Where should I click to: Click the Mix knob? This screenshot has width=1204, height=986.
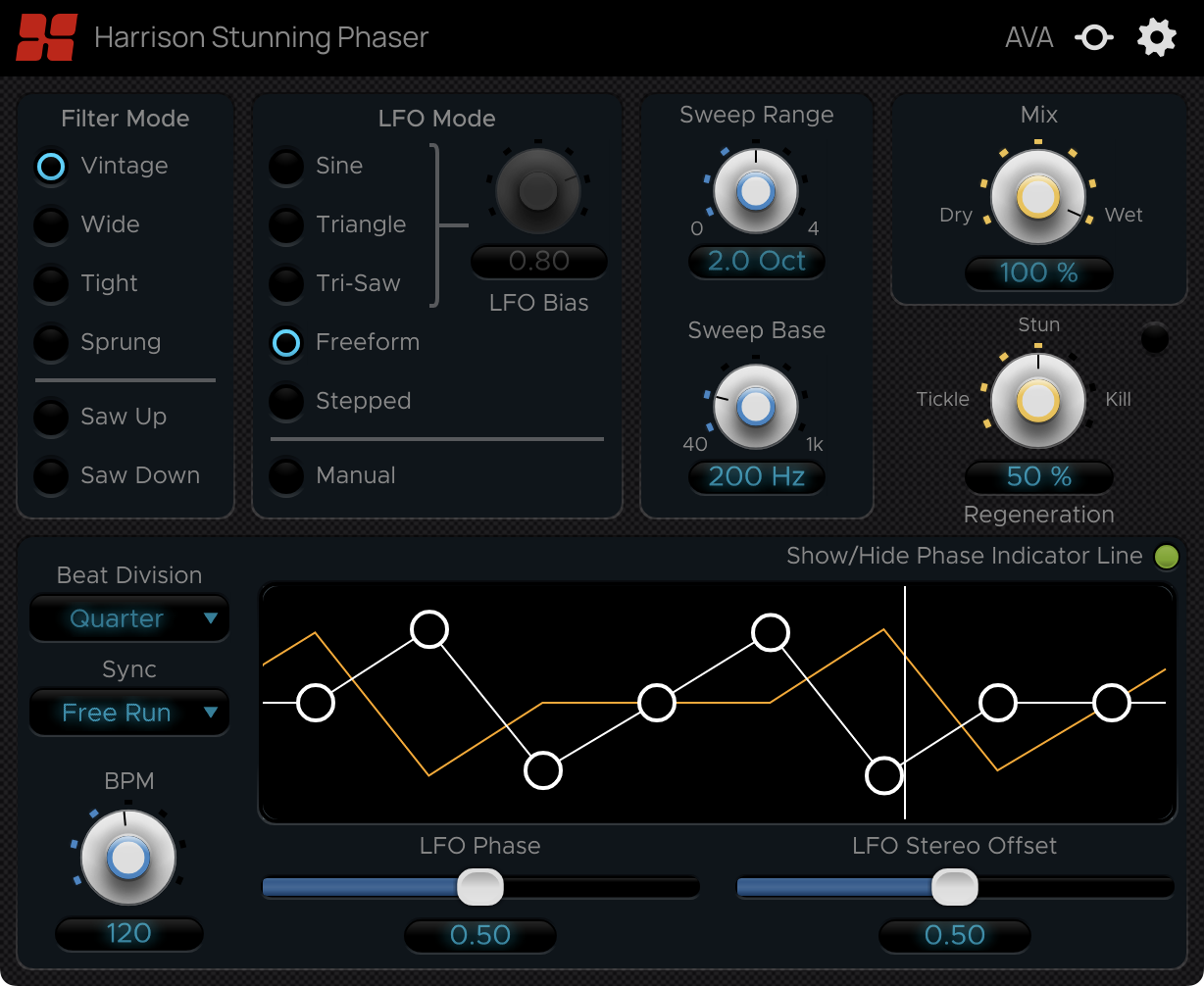1038,198
